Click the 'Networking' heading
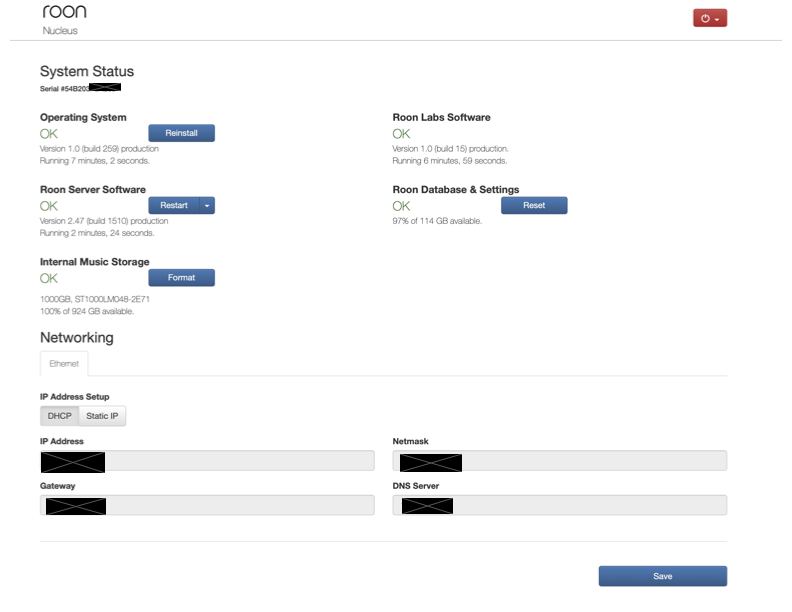This screenshot has width=792, height=612. coord(77,337)
